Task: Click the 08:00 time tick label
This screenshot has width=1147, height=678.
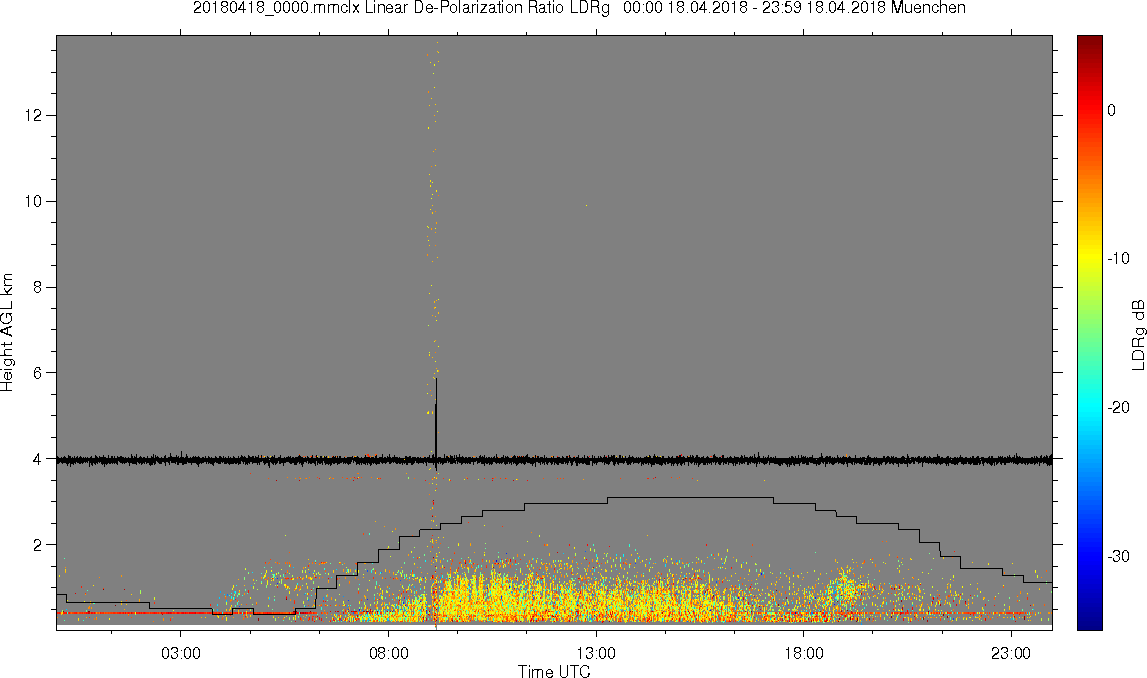Action: (x=388, y=653)
